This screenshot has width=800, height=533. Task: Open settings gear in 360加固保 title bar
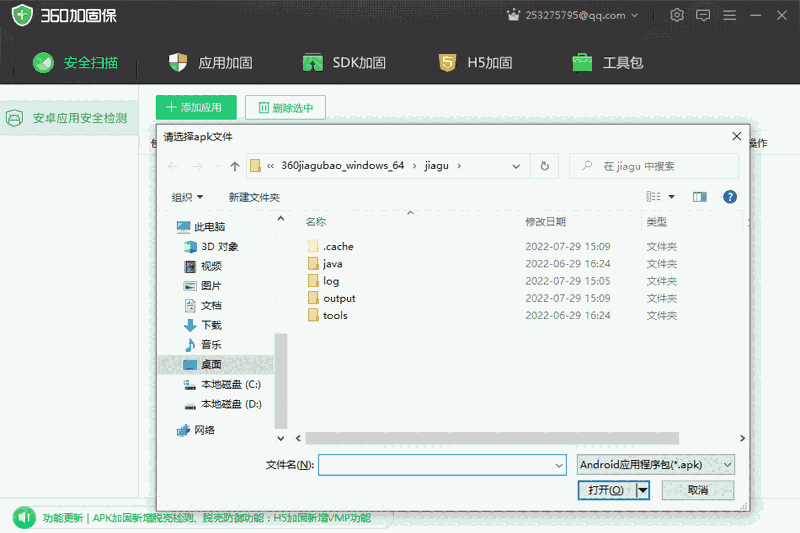tap(677, 15)
